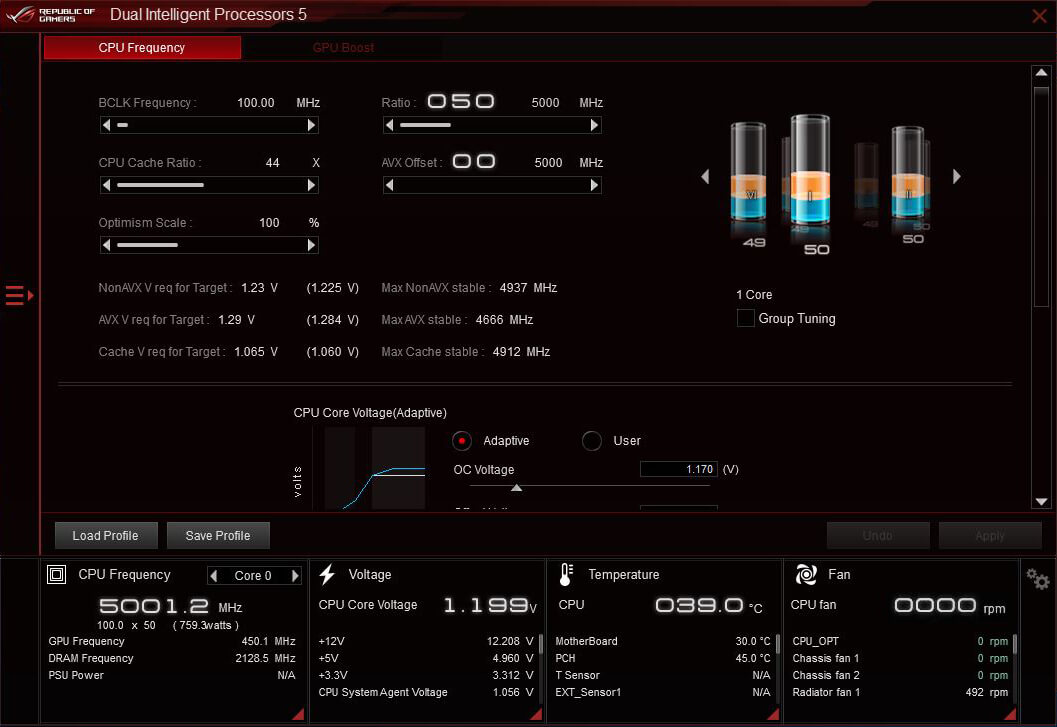Click the CPU Frequency chip icon
The height and width of the screenshot is (727, 1057).
pyautogui.click(x=57, y=575)
